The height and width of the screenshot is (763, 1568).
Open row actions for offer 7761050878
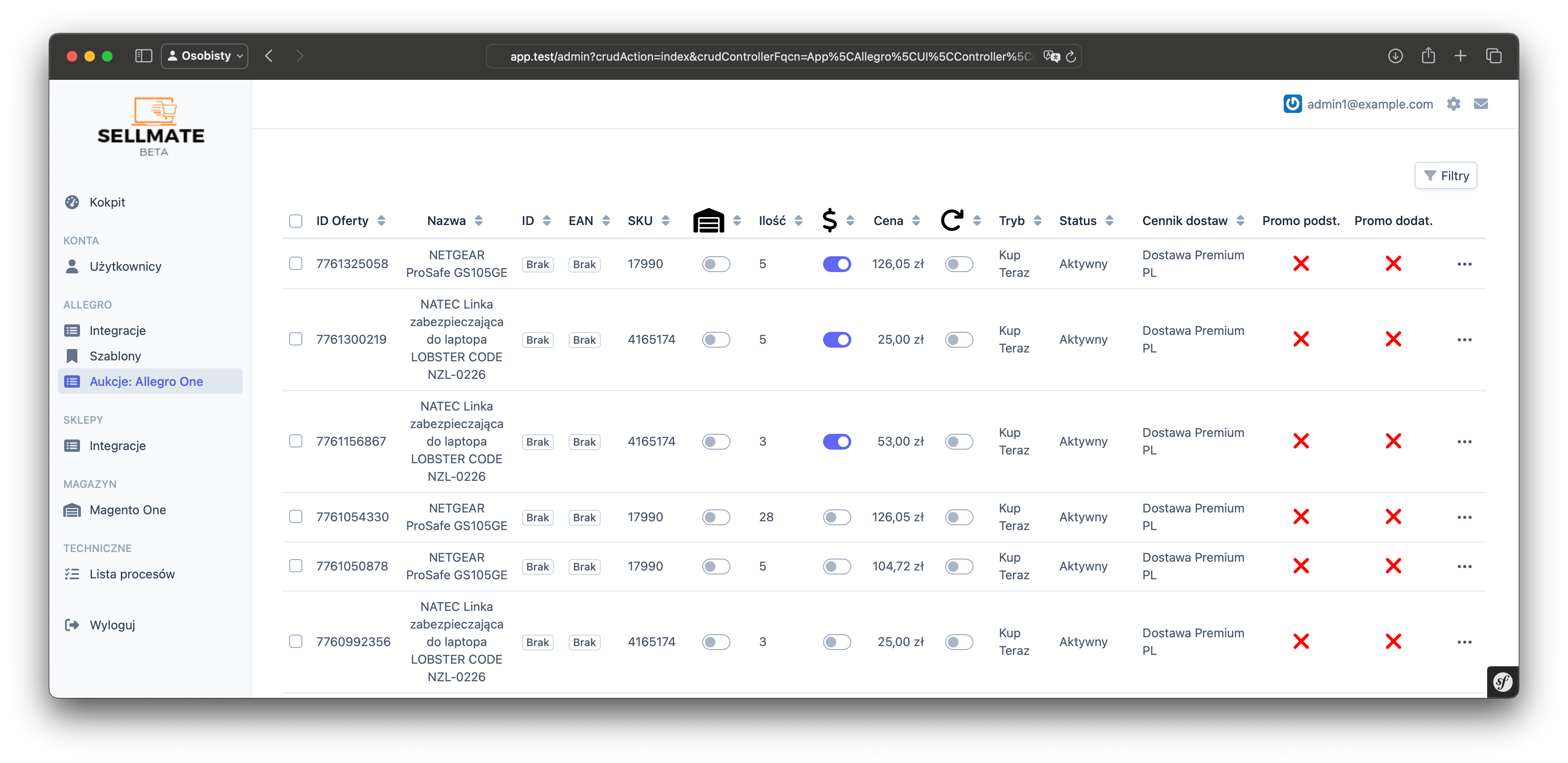[x=1465, y=566]
